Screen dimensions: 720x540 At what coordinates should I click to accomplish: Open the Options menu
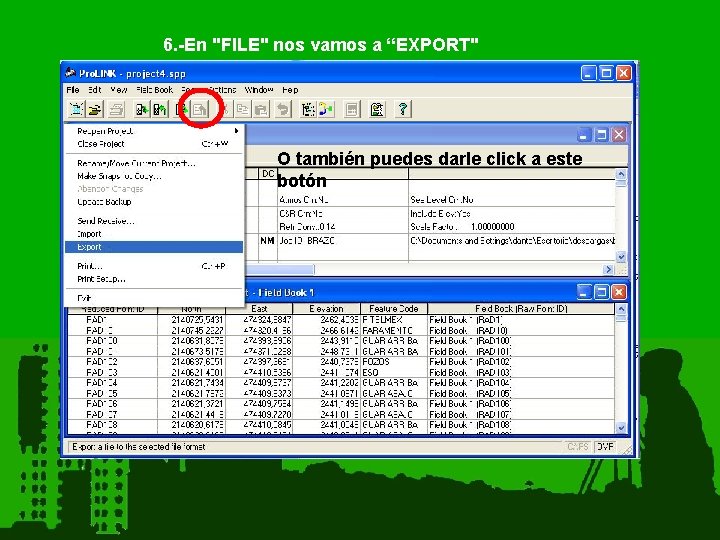(222, 90)
